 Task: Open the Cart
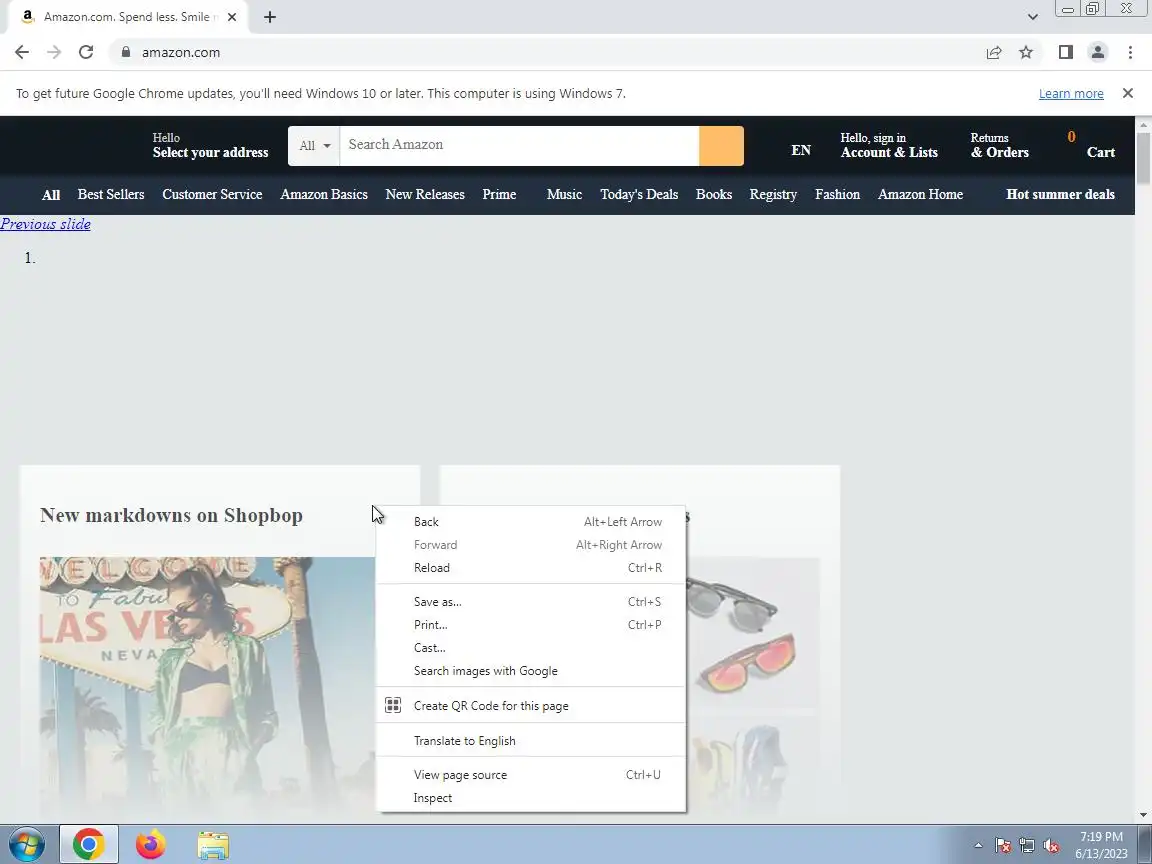click(x=1091, y=145)
